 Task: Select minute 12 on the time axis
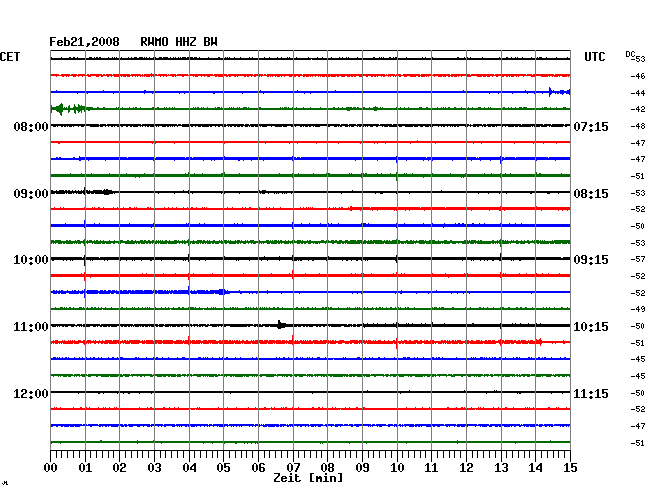pyautogui.click(x=466, y=467)
